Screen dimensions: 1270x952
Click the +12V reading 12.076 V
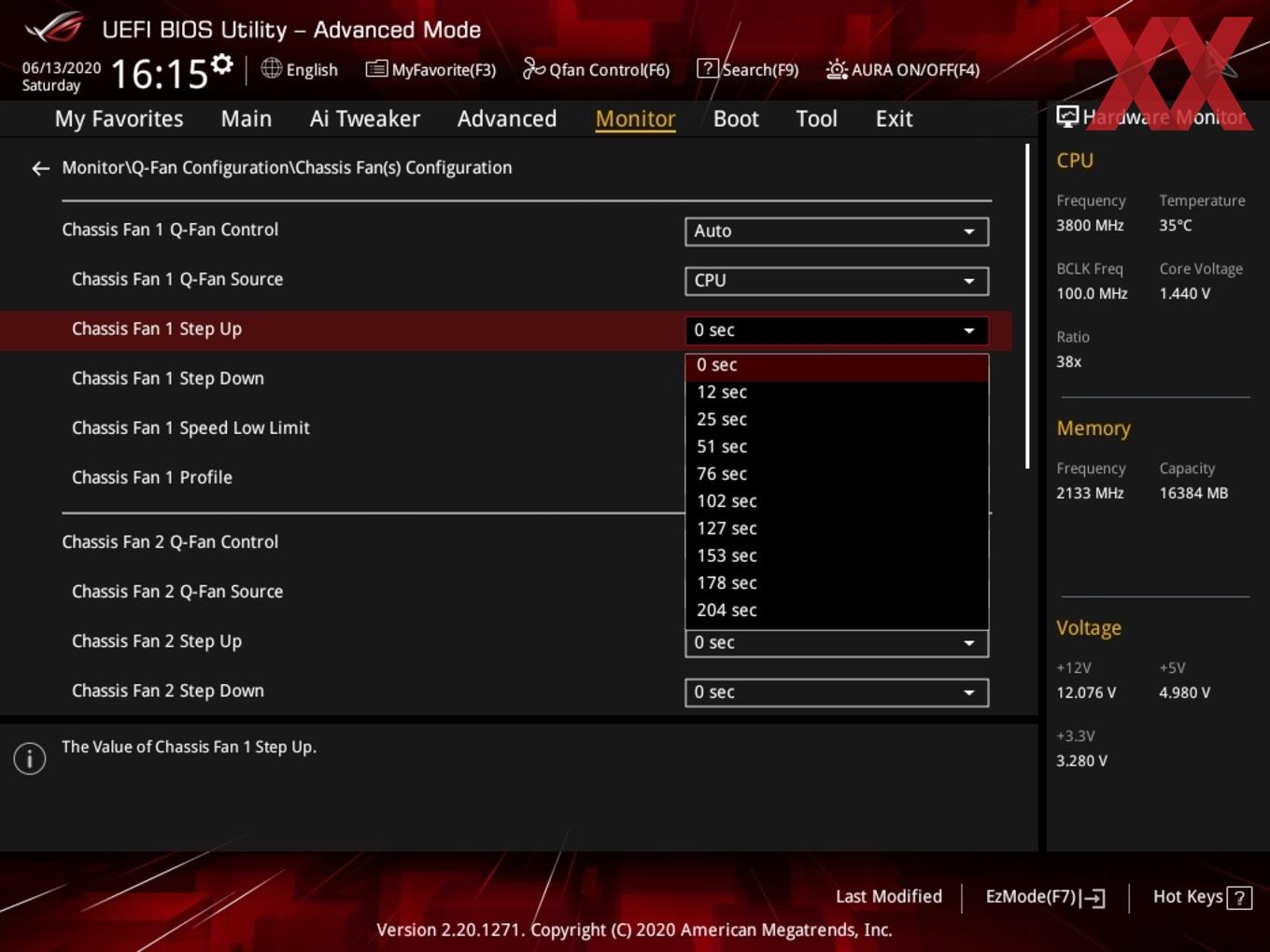point(1086,693)
